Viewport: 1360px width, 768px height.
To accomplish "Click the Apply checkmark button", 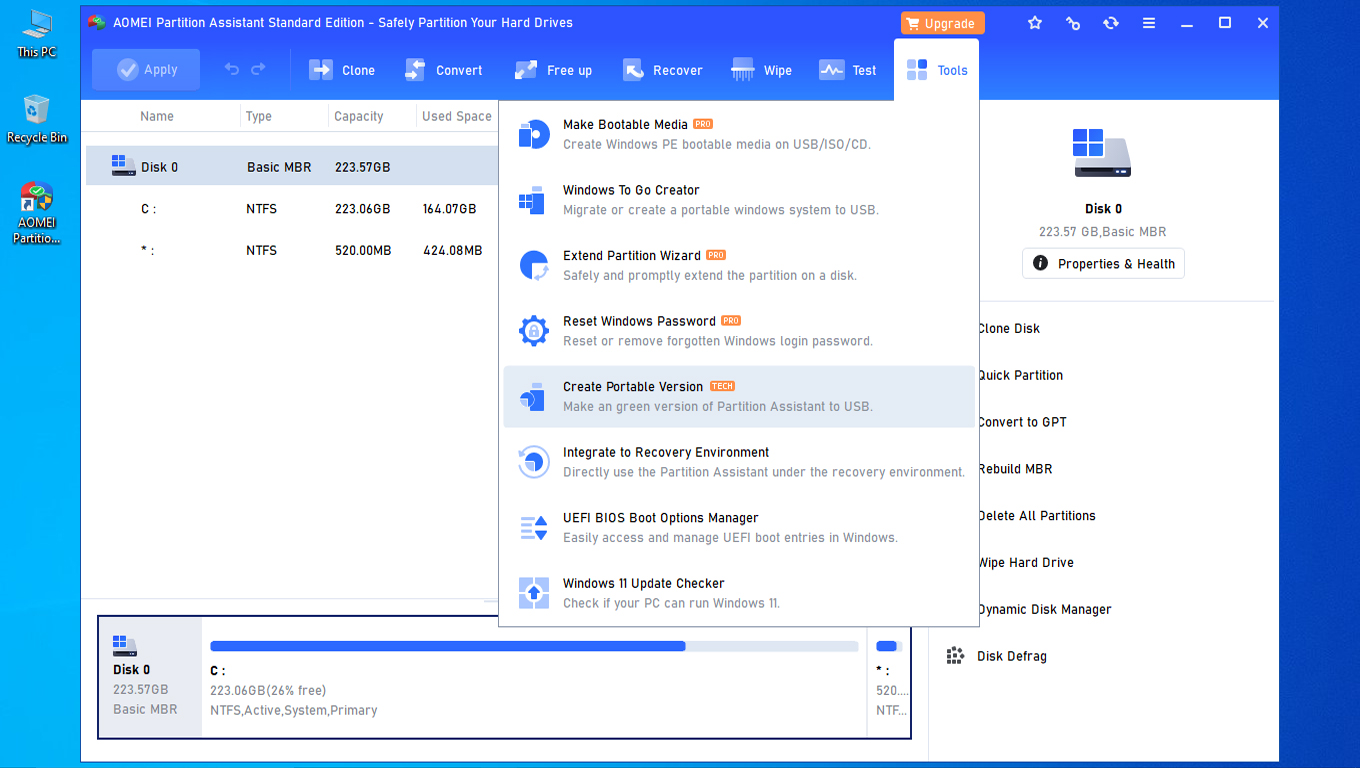I will (146, 70).
